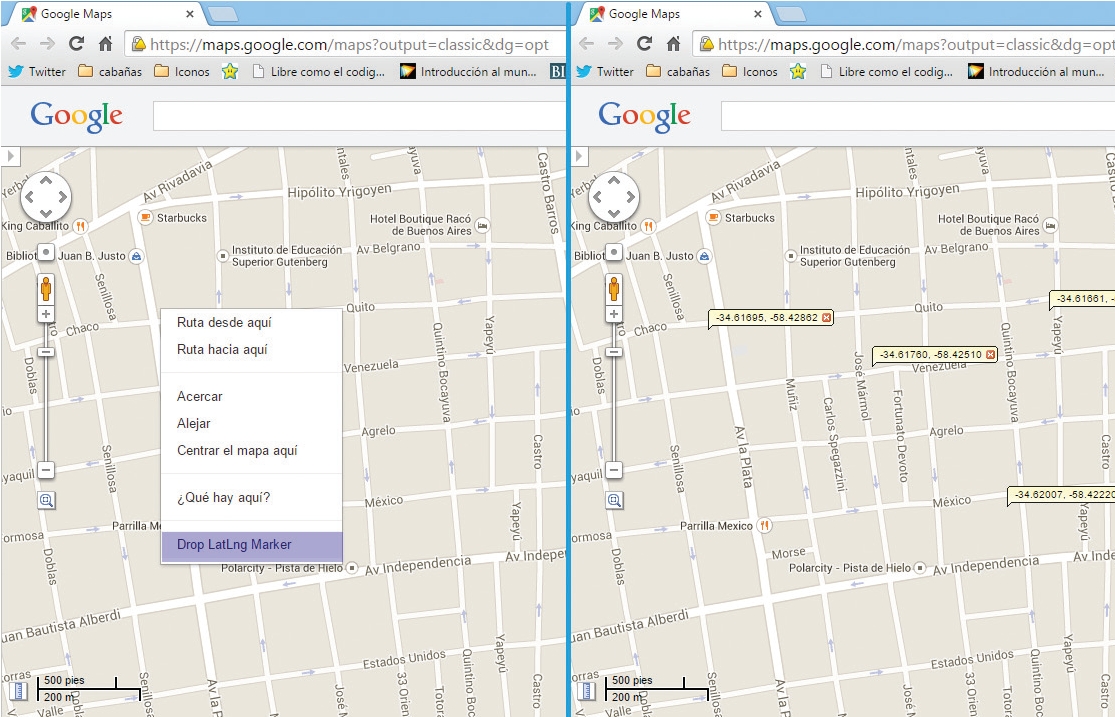The width and height of the screenshot is (1115, 717).
Task: Open Iconos bookmark folder in left window
Action: (181, 71)
